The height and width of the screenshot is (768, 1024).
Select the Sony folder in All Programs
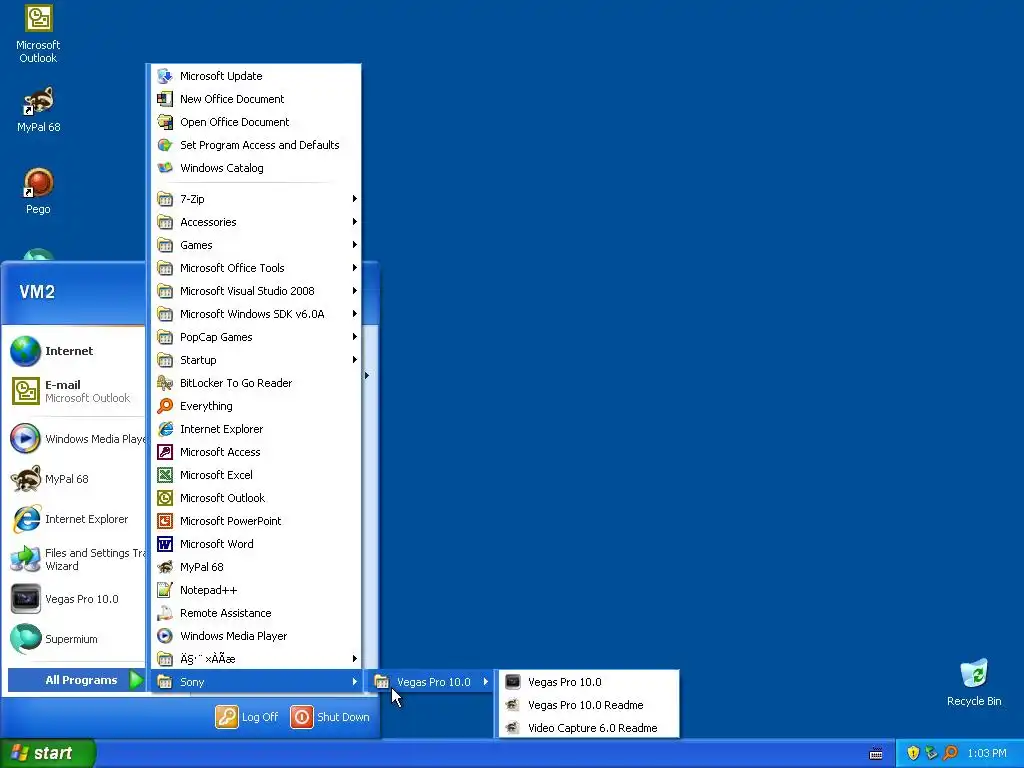click(x=256, y=682)
